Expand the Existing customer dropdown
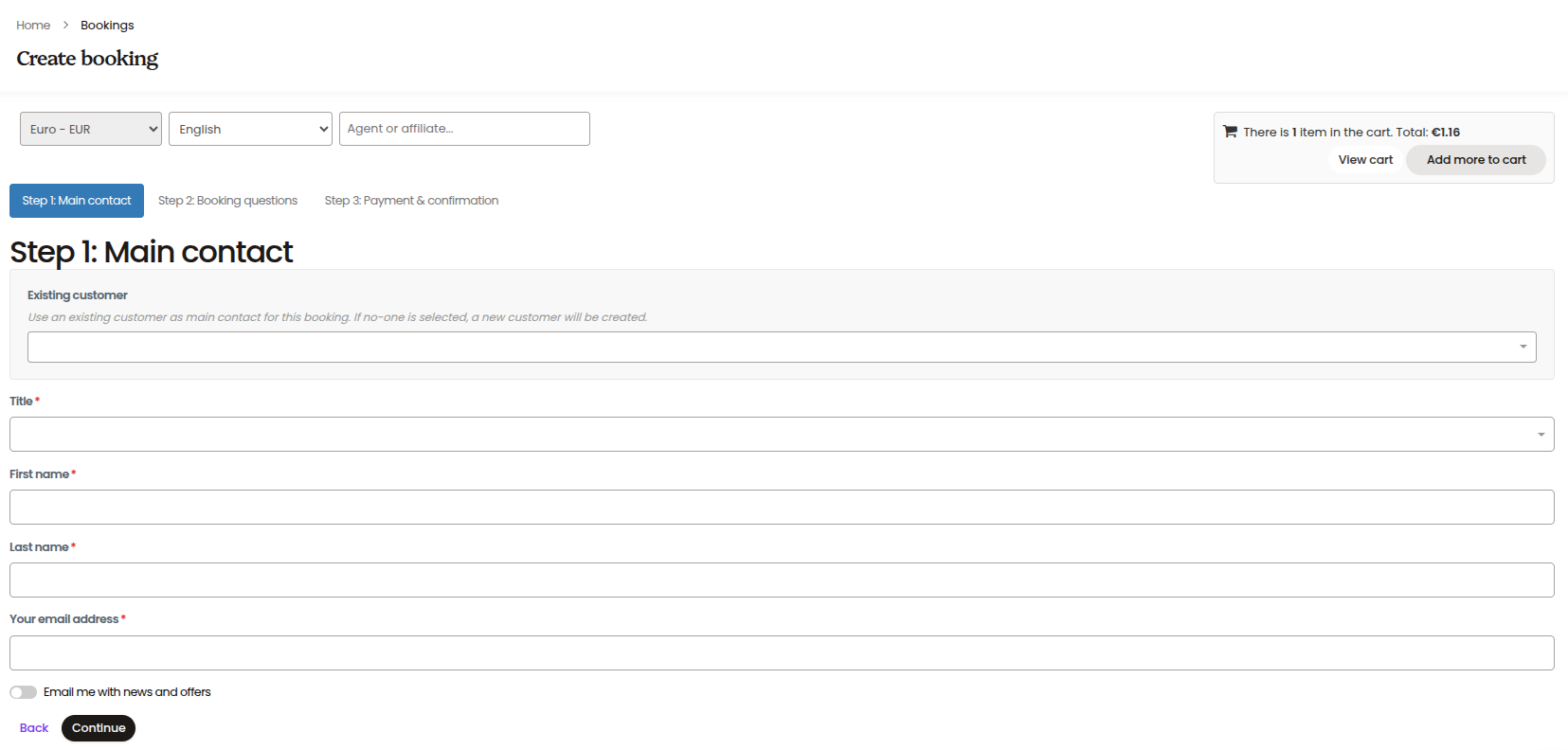Screen dimensions: 1568x750 point(782,347)
